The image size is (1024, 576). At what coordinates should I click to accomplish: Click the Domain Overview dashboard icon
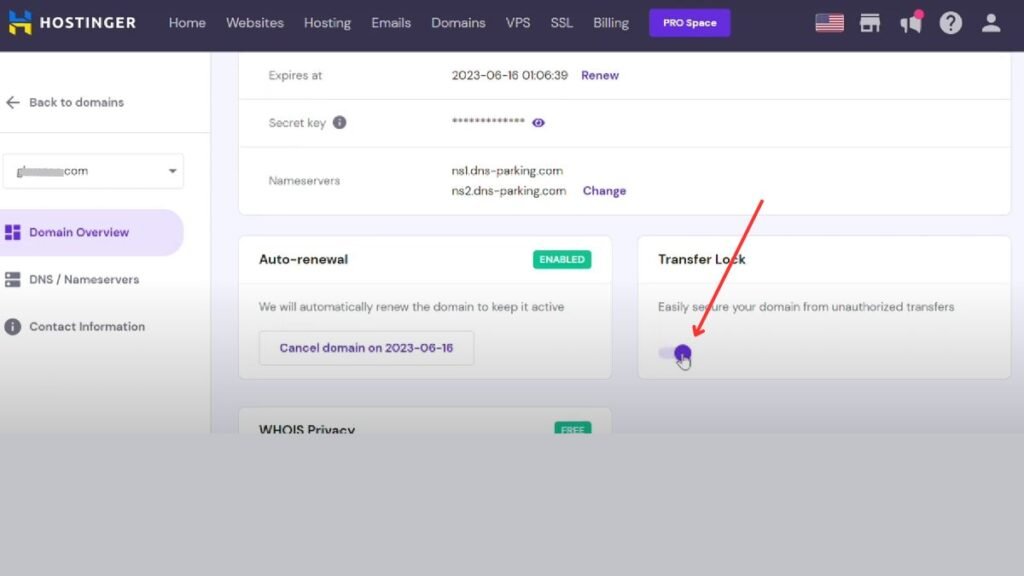click(x=12, y=232)
